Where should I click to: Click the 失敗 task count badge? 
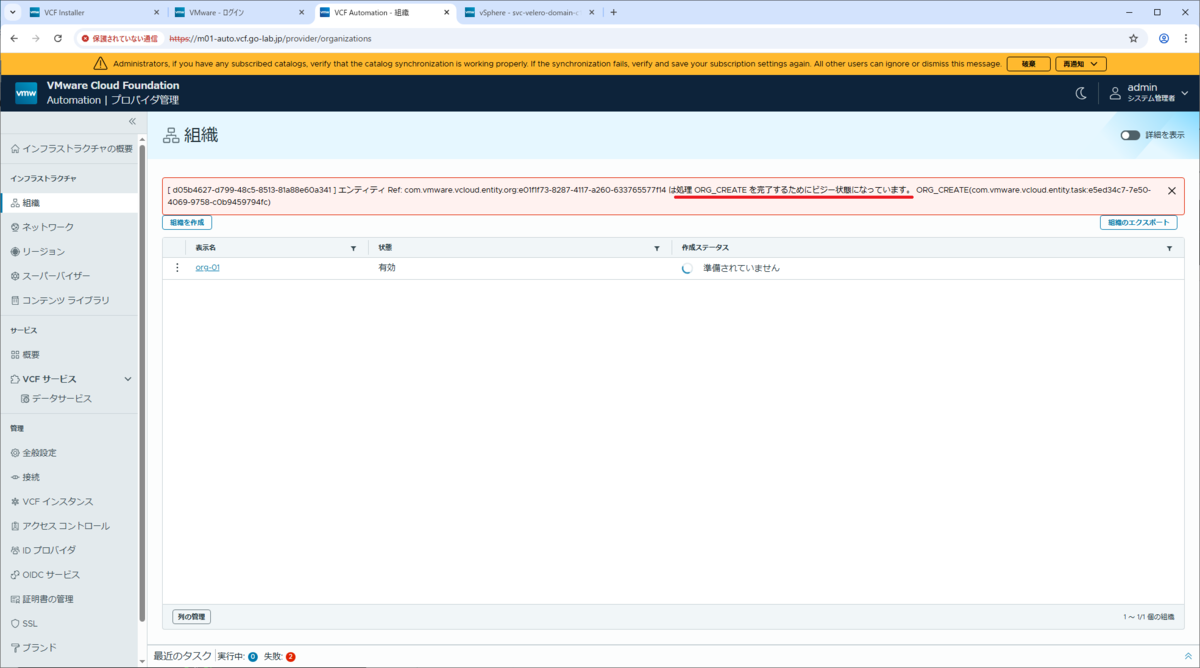click(291, 657)
